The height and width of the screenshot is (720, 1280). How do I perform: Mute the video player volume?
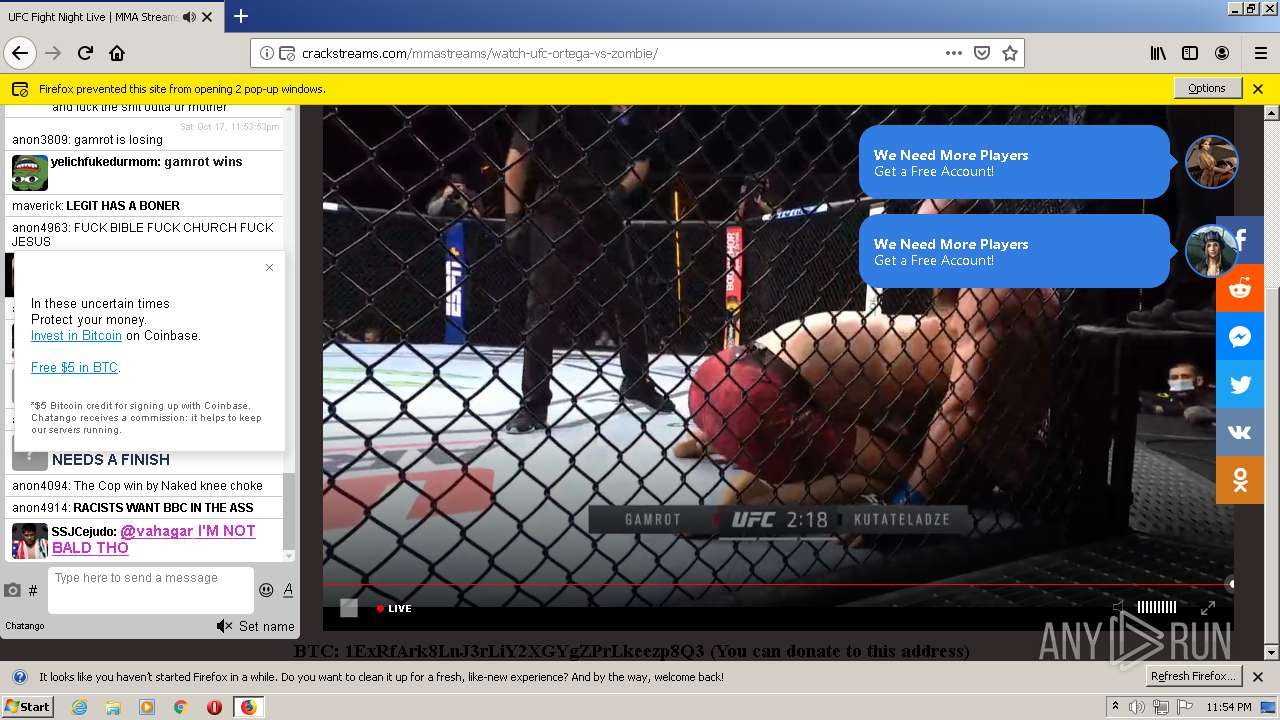pyautogui.click(x=1119, y=607)
